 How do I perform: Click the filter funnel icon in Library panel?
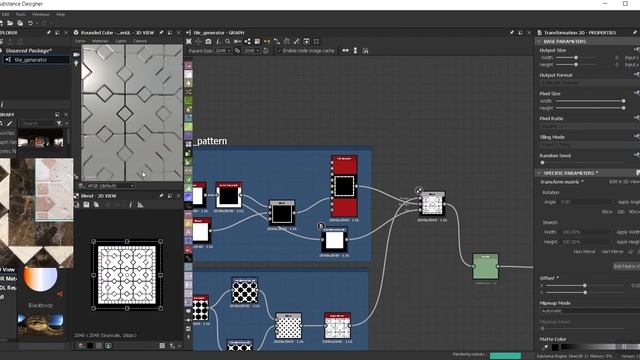click(59, 123)
